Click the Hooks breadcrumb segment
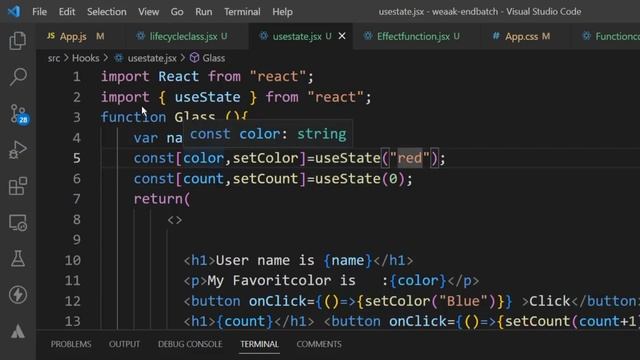 (85, 58)
